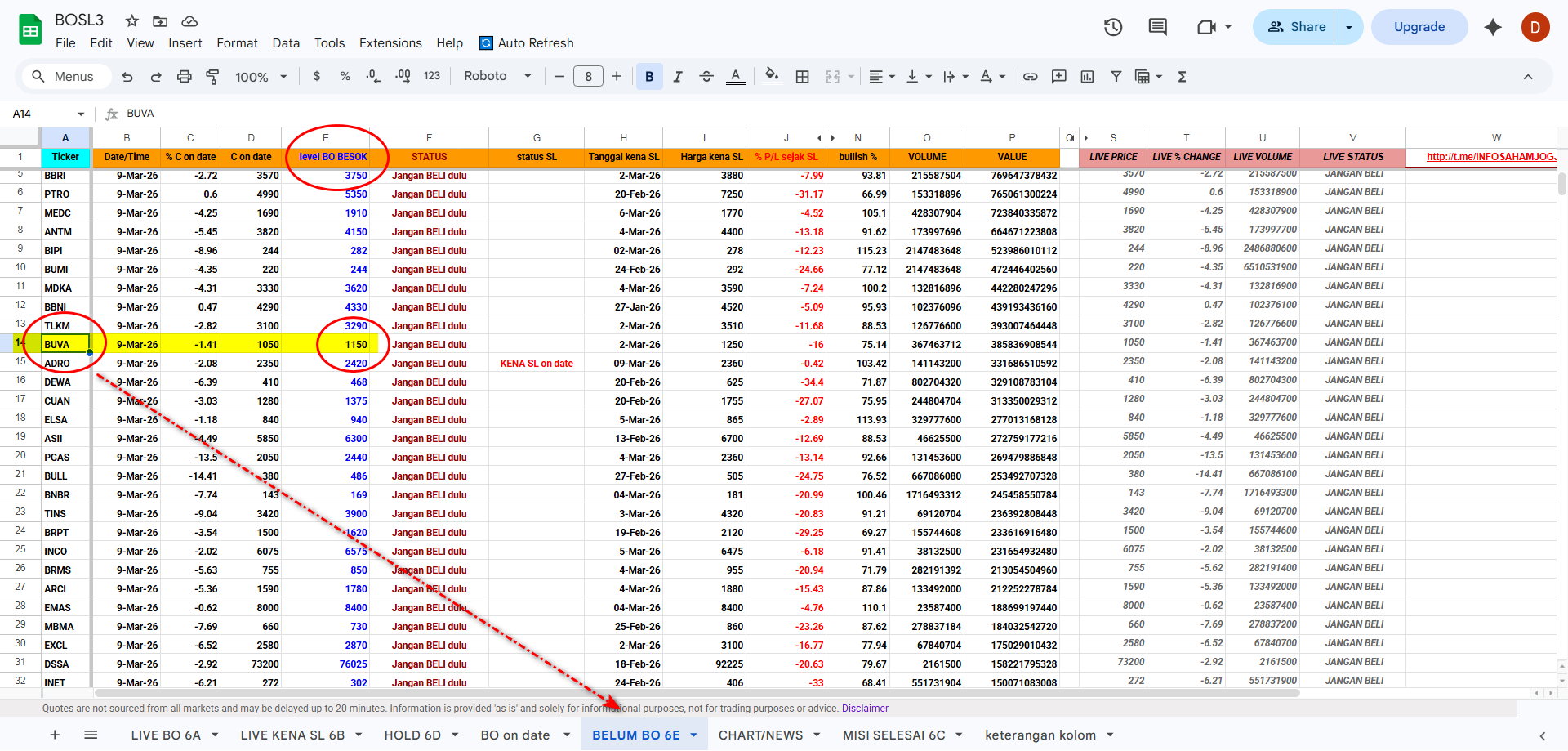
Task: Toggle Strikethrough formatting
Action: coord(706,77)
